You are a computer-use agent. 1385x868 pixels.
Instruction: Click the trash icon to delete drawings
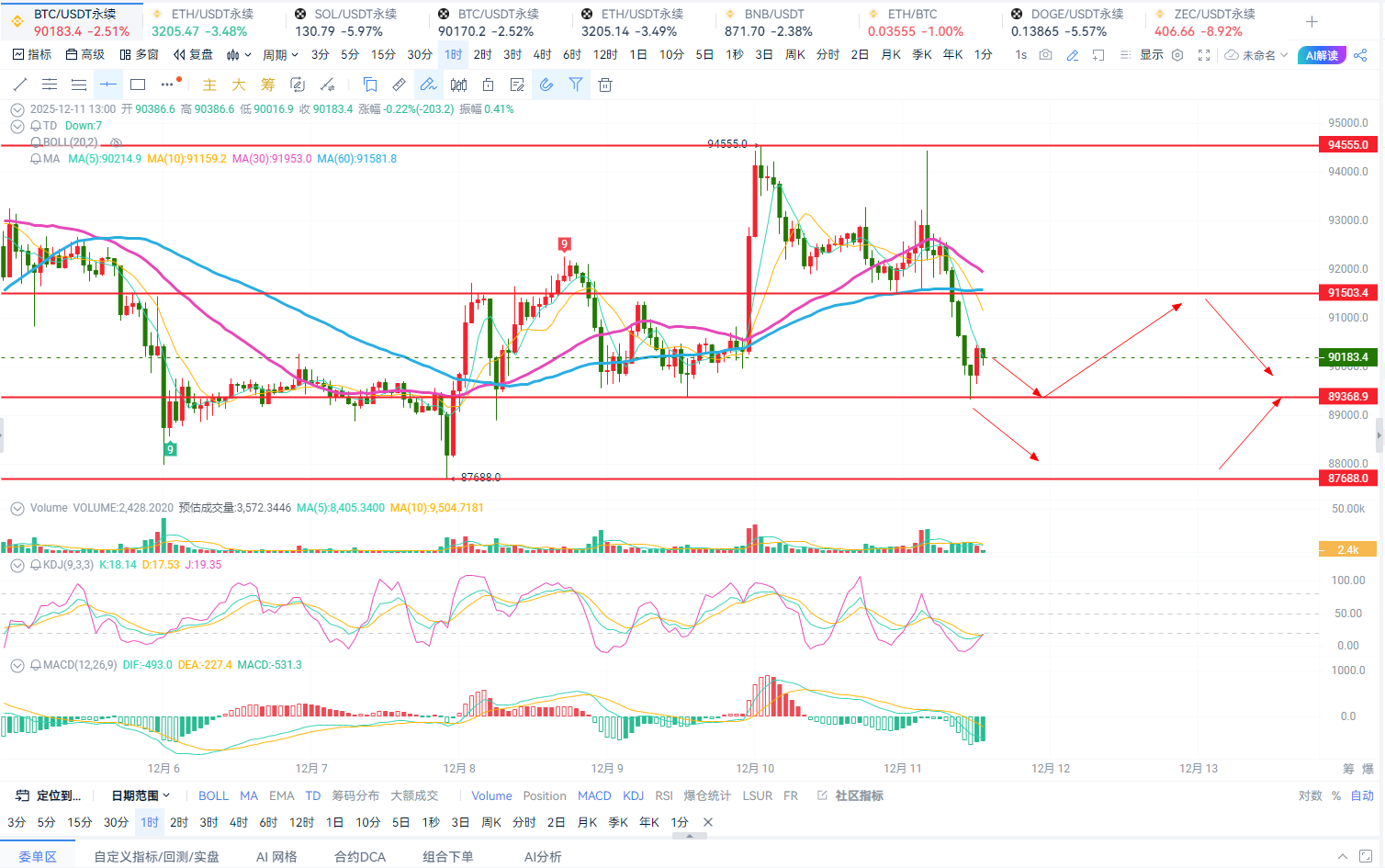pyautogui.click(x=605, y=85)
